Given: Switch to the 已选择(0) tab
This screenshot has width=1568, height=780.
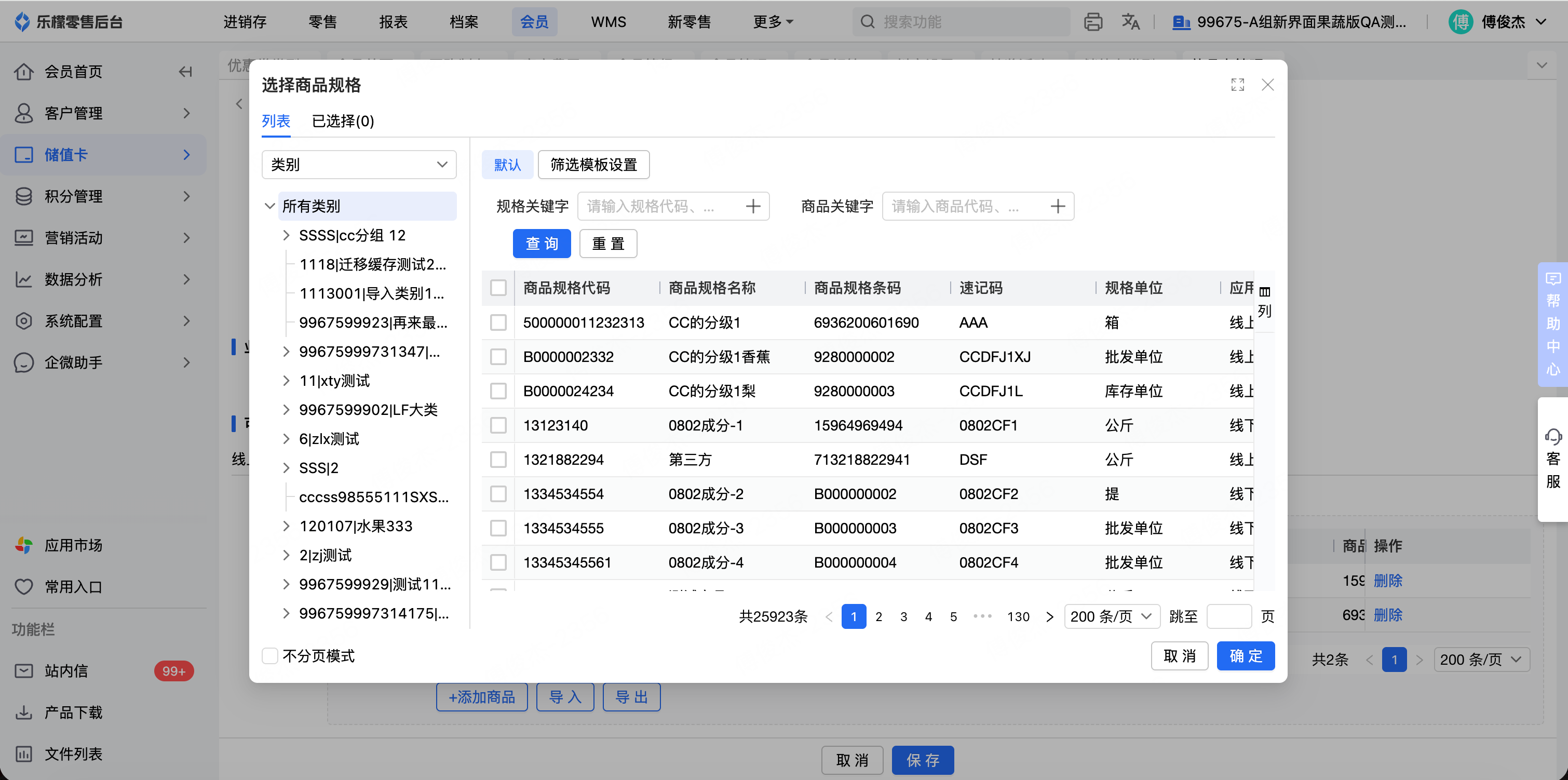Looking at the screenshot, I should pyautogui.click(x=343, y=121).
